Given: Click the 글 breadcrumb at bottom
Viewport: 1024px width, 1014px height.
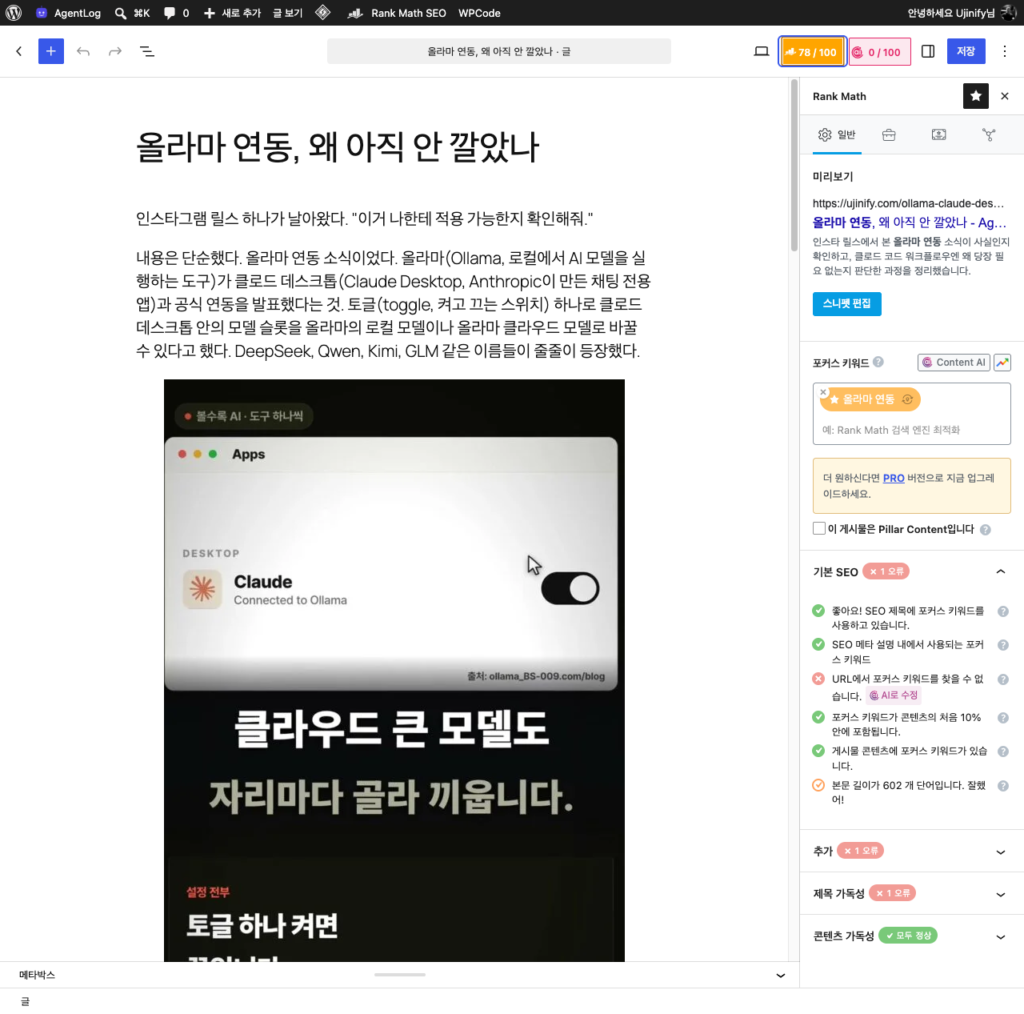Looking at the screenshot, I should coord(25,1001).
